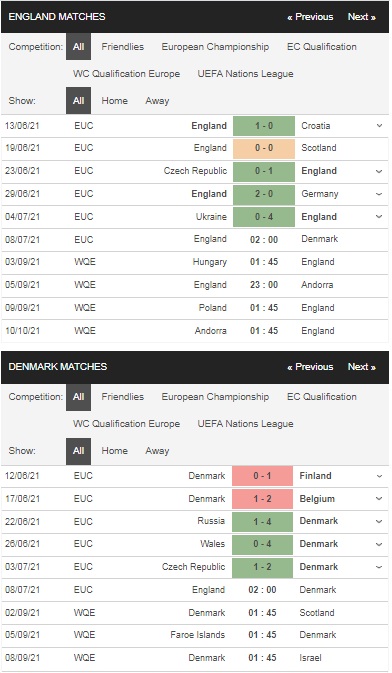Screen dimensions: 392x673
Task: Expand Denmark vs Belgium row chevron
Action: (x=379, y=499)
